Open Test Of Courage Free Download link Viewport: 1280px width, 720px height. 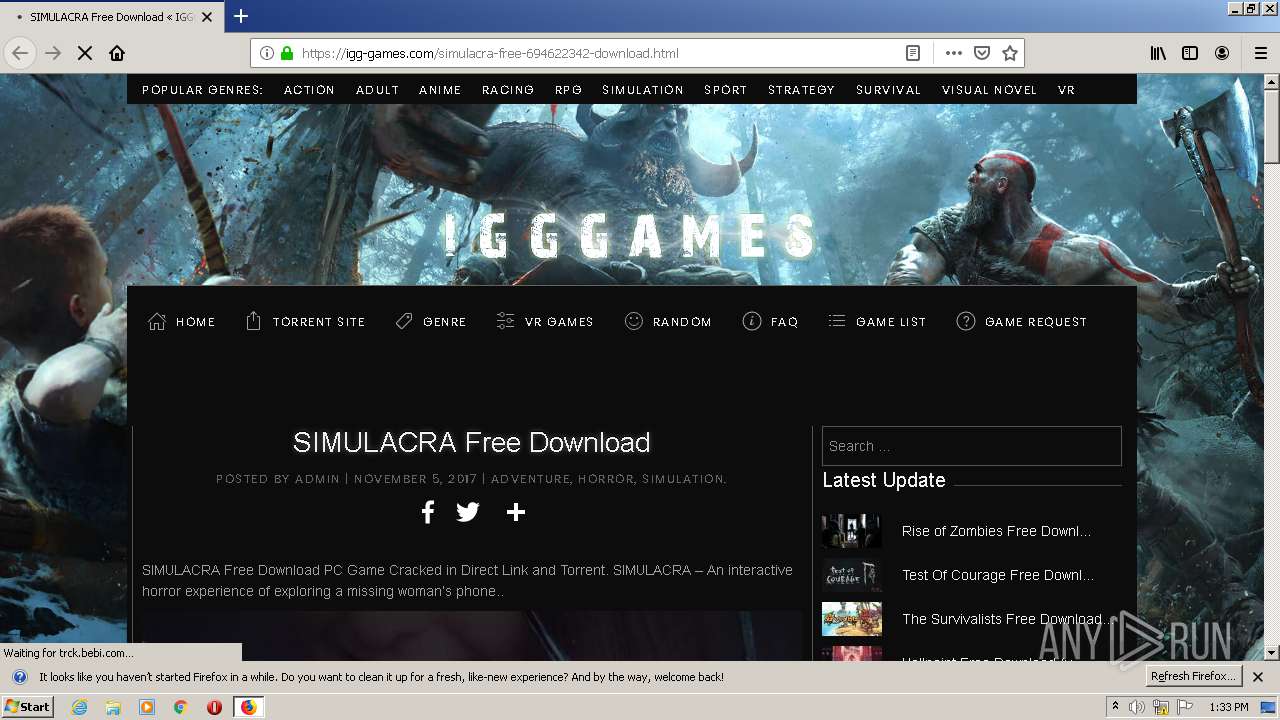pos(998,575)
